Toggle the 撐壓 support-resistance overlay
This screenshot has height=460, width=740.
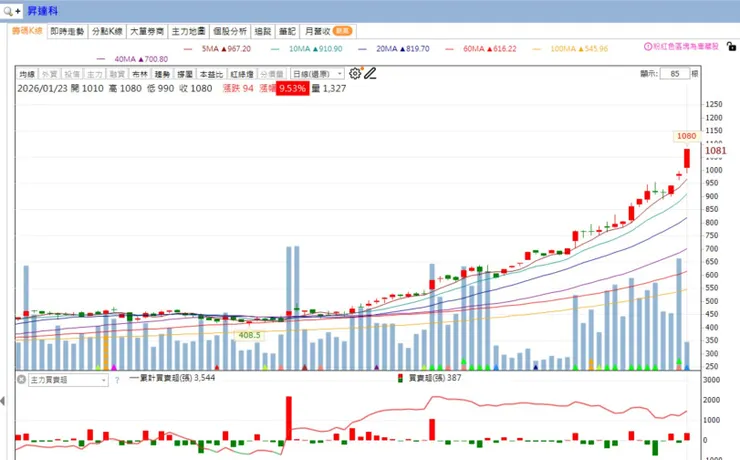(185, 74)
